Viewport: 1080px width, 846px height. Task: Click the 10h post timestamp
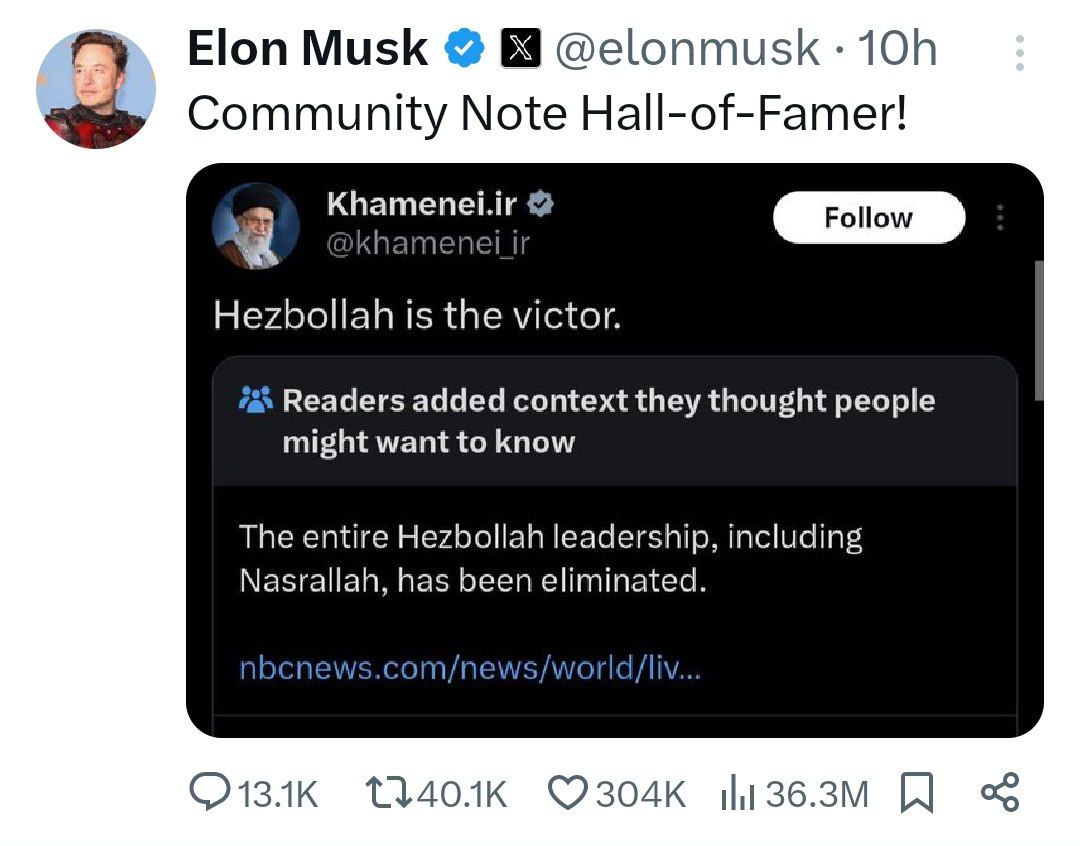(x=897, y=49)
